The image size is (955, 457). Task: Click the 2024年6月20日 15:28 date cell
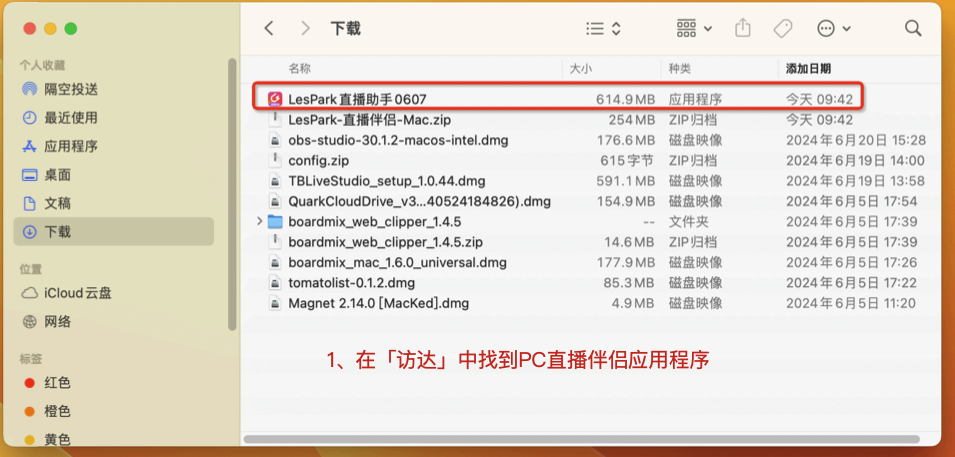[x=856, y=140]
